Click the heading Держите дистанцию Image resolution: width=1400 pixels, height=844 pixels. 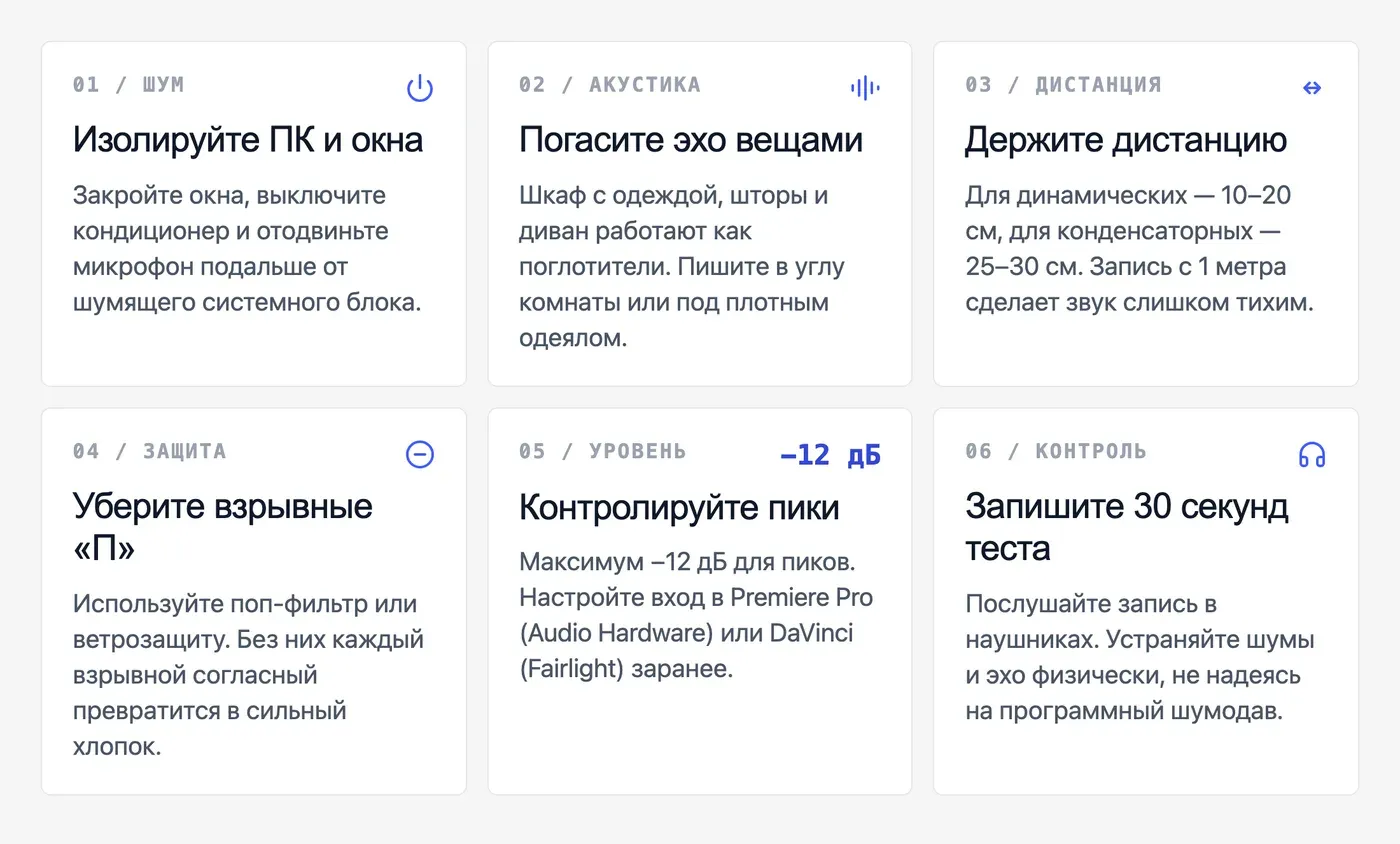[1126, 141]
